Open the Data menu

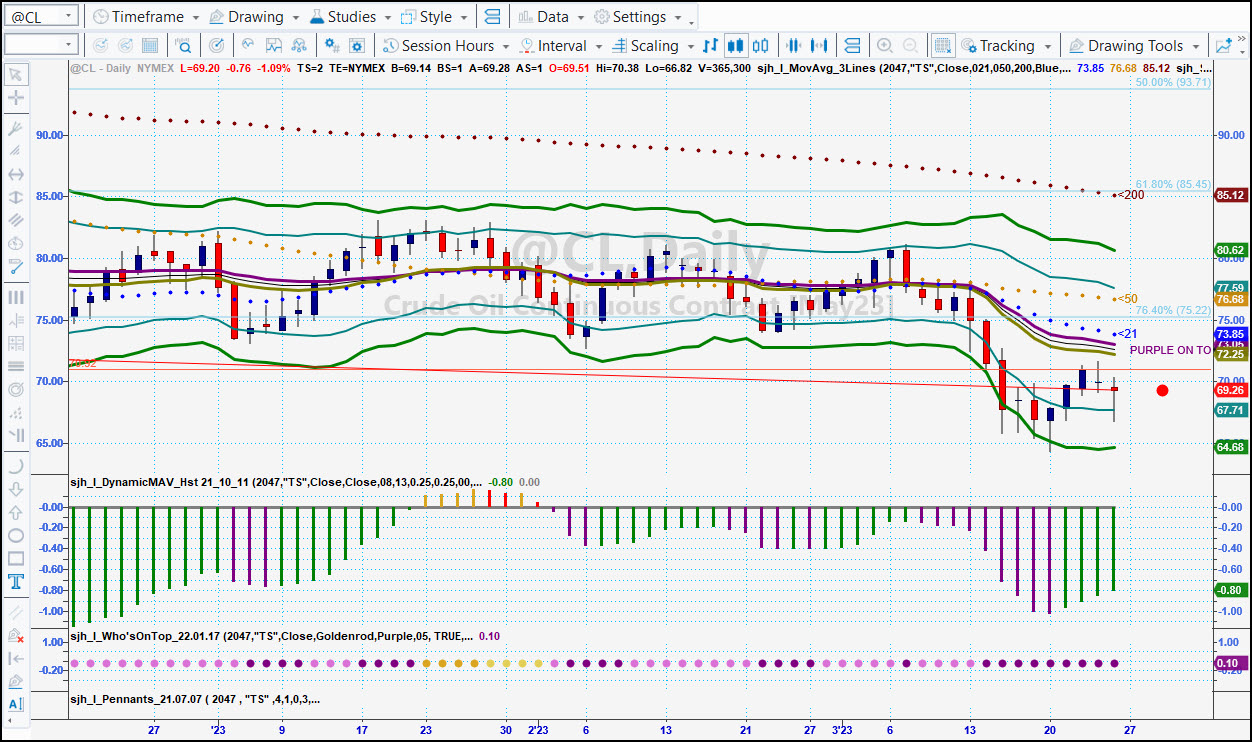(x=552, y=17)
